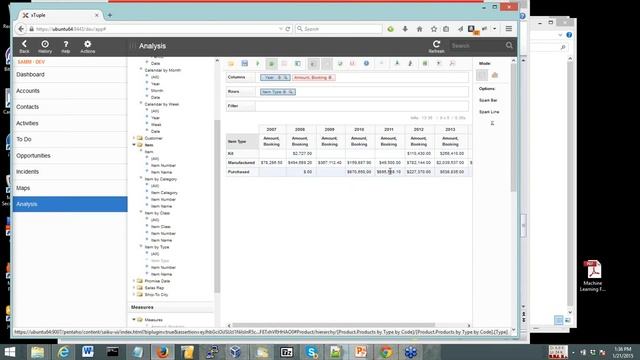
Task: Click the Year chip in Columns
Action: pyautogui.click(x=275, y=78)
